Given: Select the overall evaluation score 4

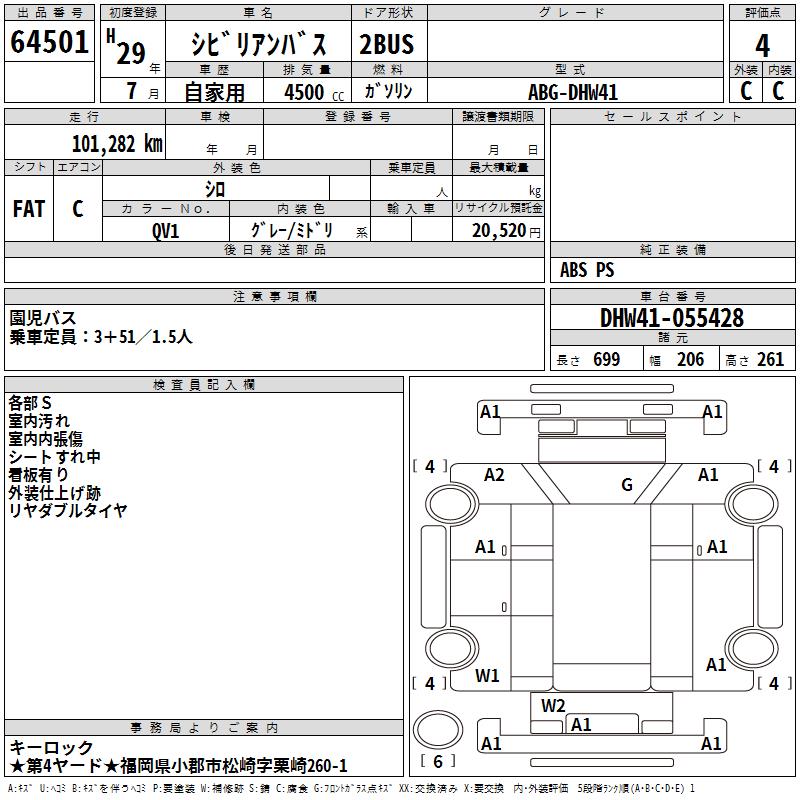Looking at the screenshot, I should point(762,45).
